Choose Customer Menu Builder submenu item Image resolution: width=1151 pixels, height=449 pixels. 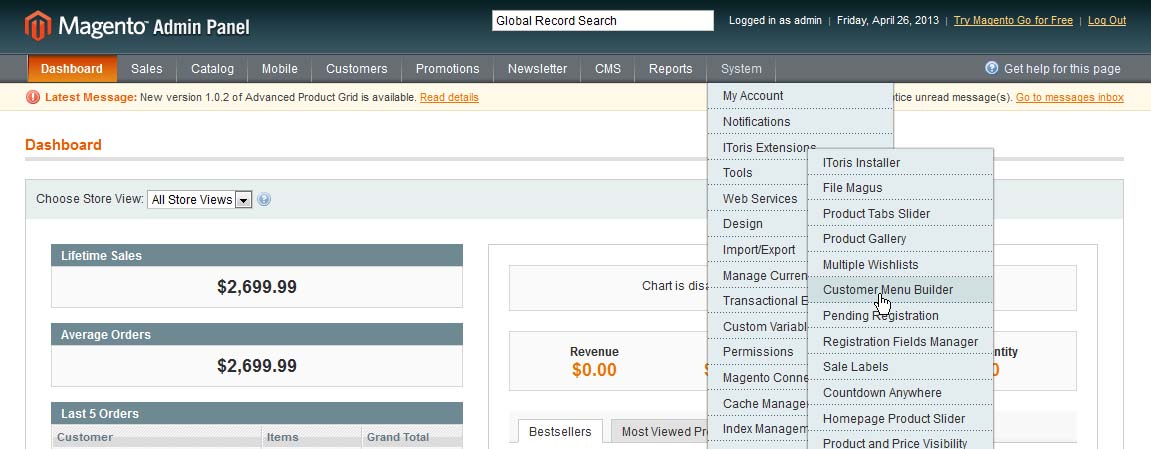coord(901,290)
